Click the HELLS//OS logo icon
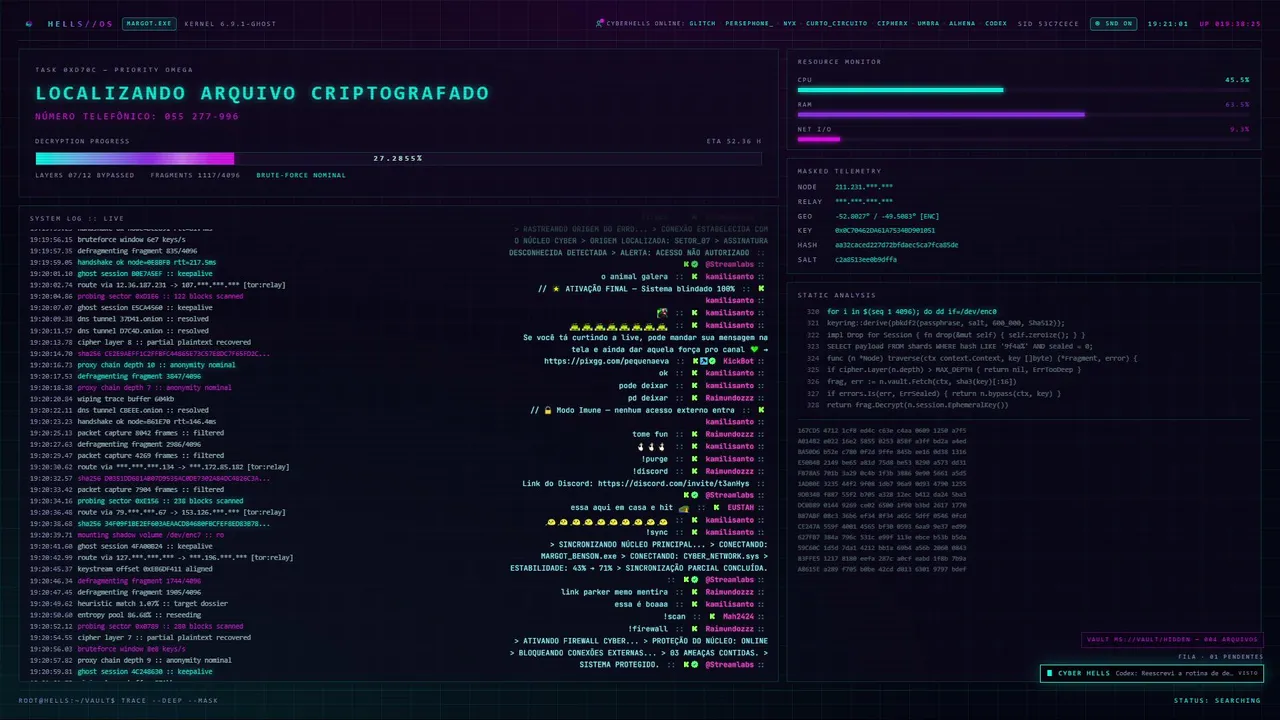This screenshot has height=720, width=1280. [29, 23]
